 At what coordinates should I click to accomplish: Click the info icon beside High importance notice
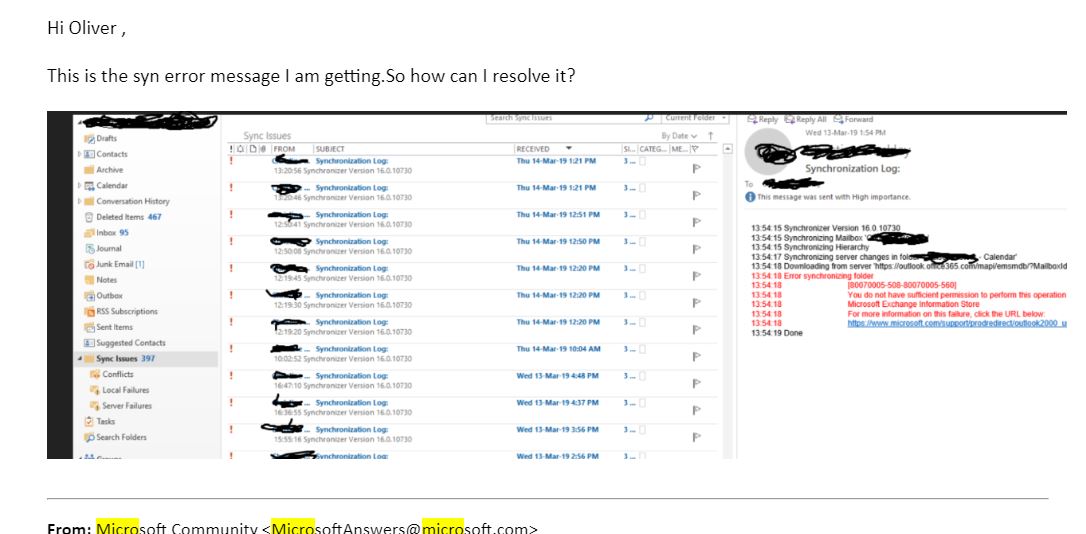click(x=750, y=197)
